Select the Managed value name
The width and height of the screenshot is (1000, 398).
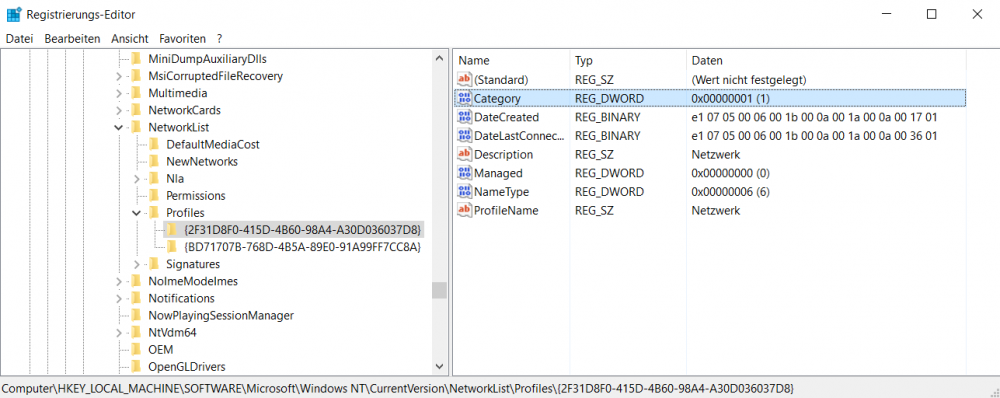tap(498, 173)
